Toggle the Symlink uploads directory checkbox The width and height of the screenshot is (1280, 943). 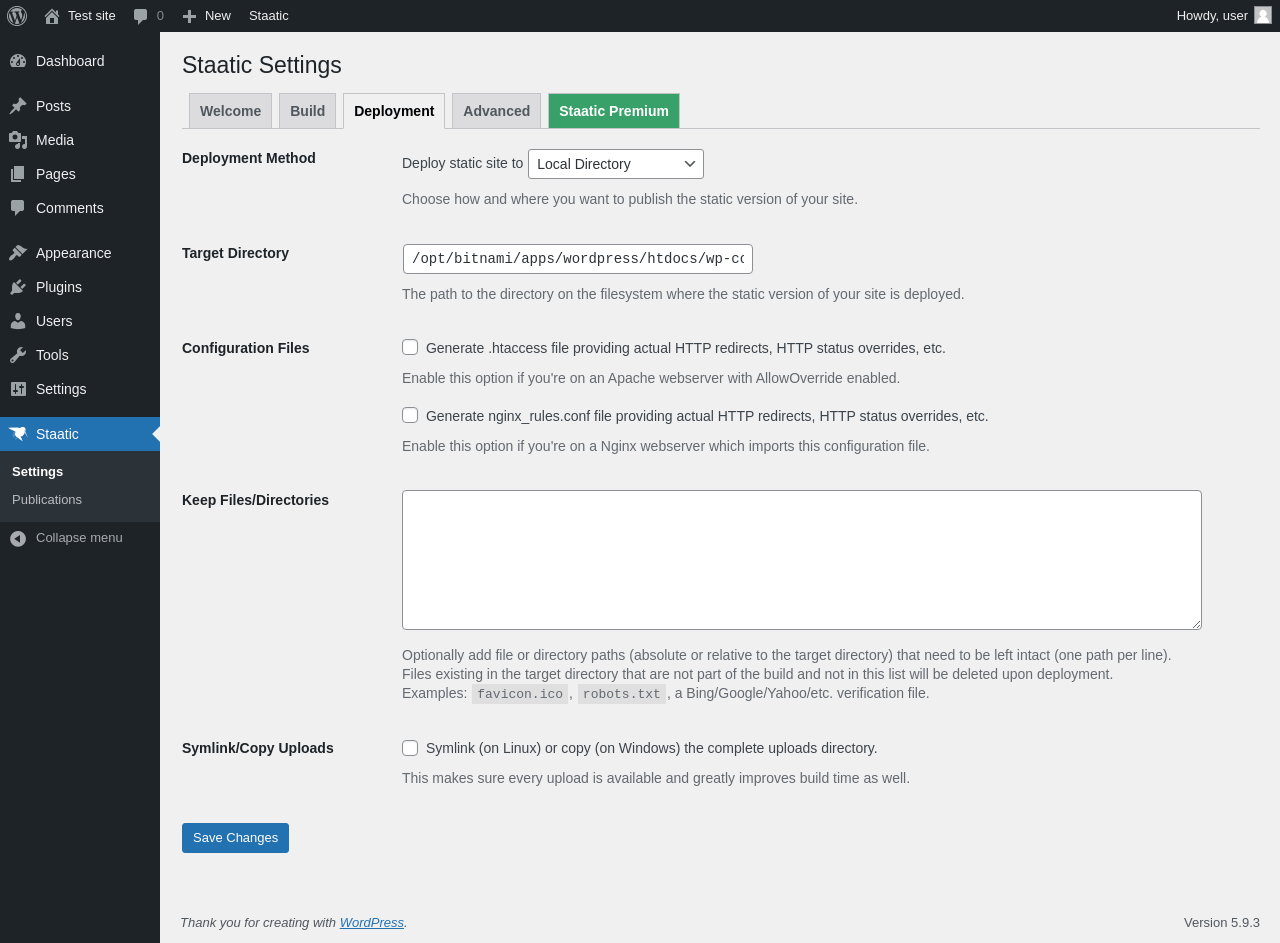click(x=410, y=747)
